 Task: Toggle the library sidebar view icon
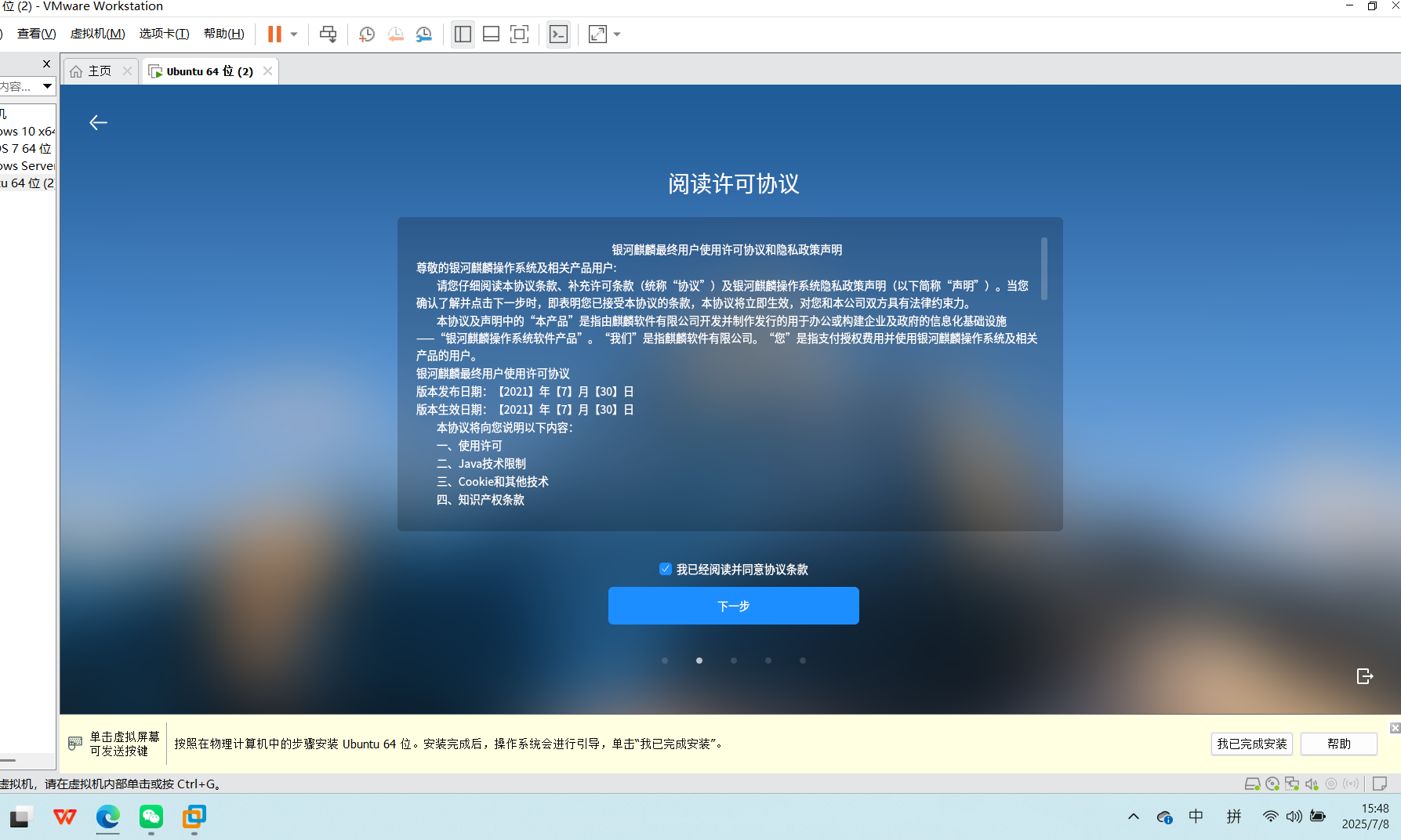coord(463,34)
